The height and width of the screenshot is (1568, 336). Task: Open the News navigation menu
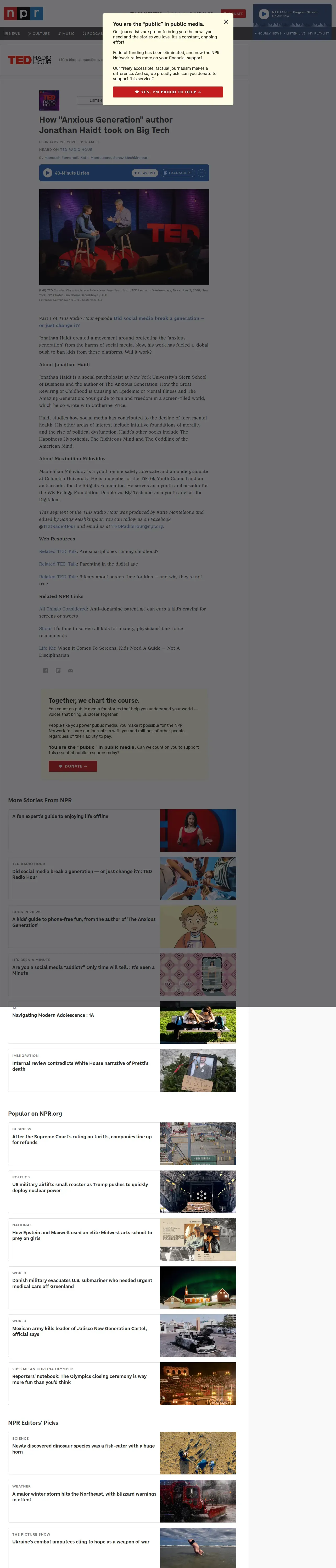12,33
